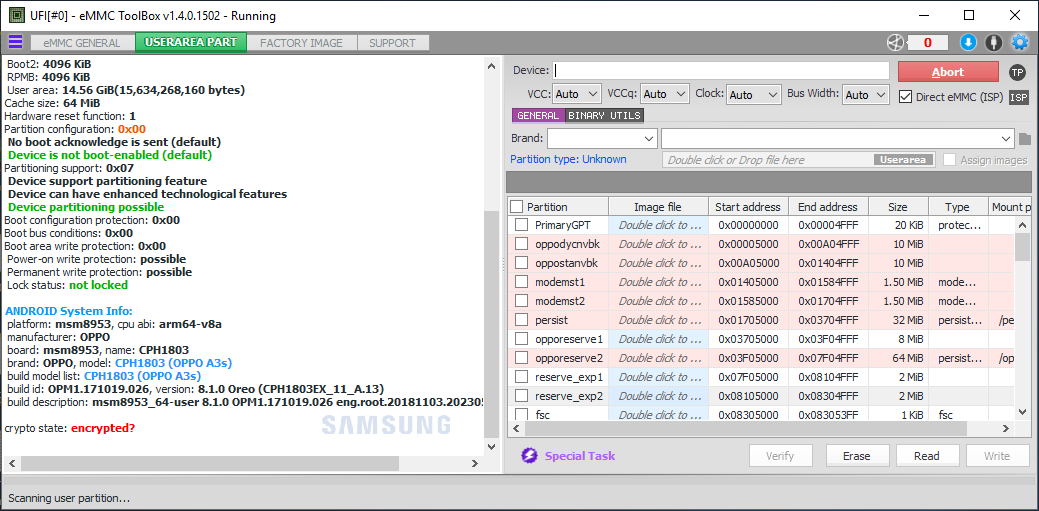Click the Image file column header

pos(658,207)
